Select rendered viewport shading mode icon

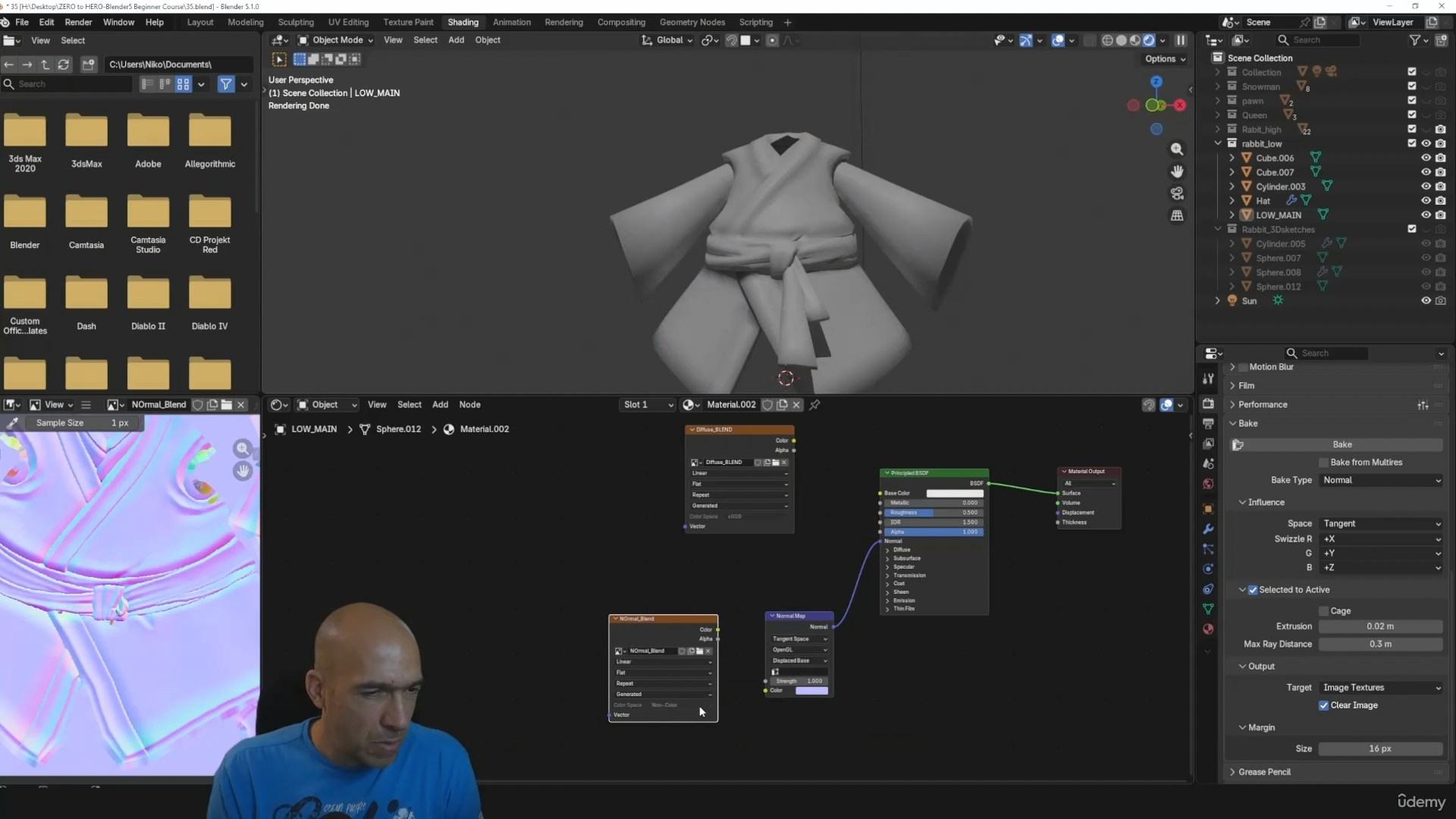tap(1149, 40)
